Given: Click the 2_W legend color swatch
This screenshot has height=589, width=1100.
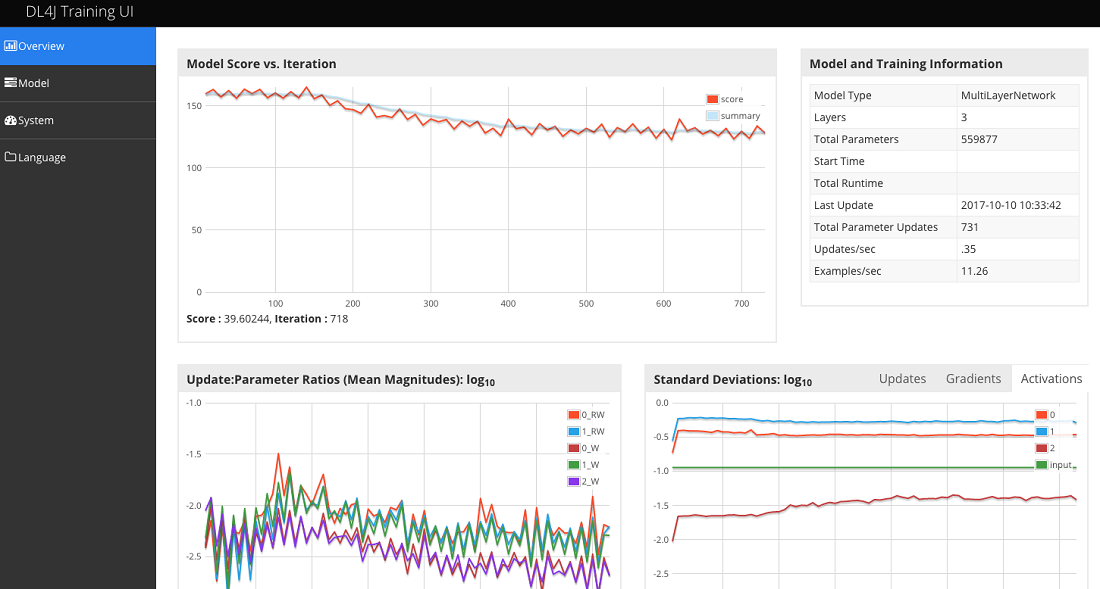Looking at the screenshot, I should click(x=573, y=482).
